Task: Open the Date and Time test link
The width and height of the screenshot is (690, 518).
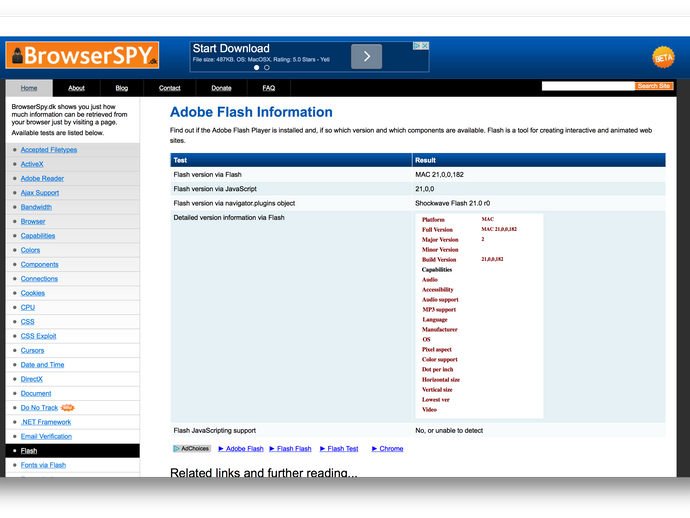Action: click(42, 365)
